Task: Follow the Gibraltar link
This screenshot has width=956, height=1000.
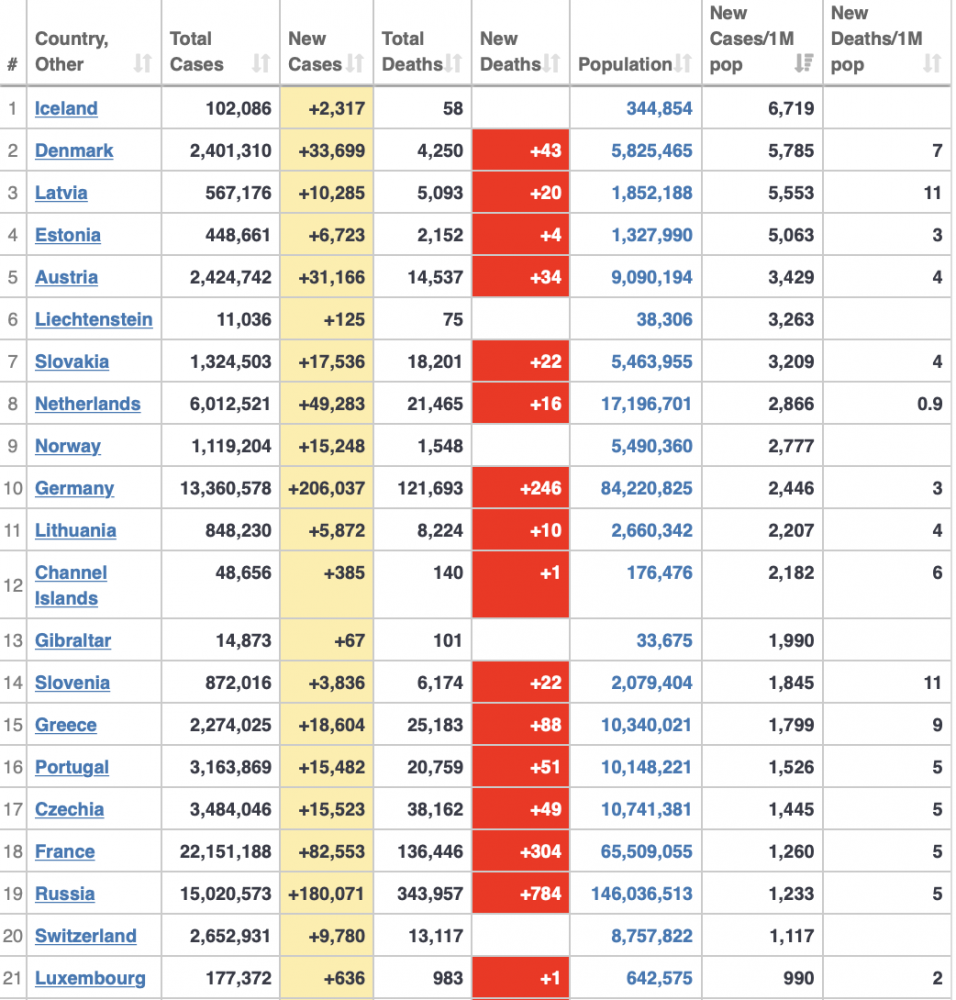Action: coord(73,640)
